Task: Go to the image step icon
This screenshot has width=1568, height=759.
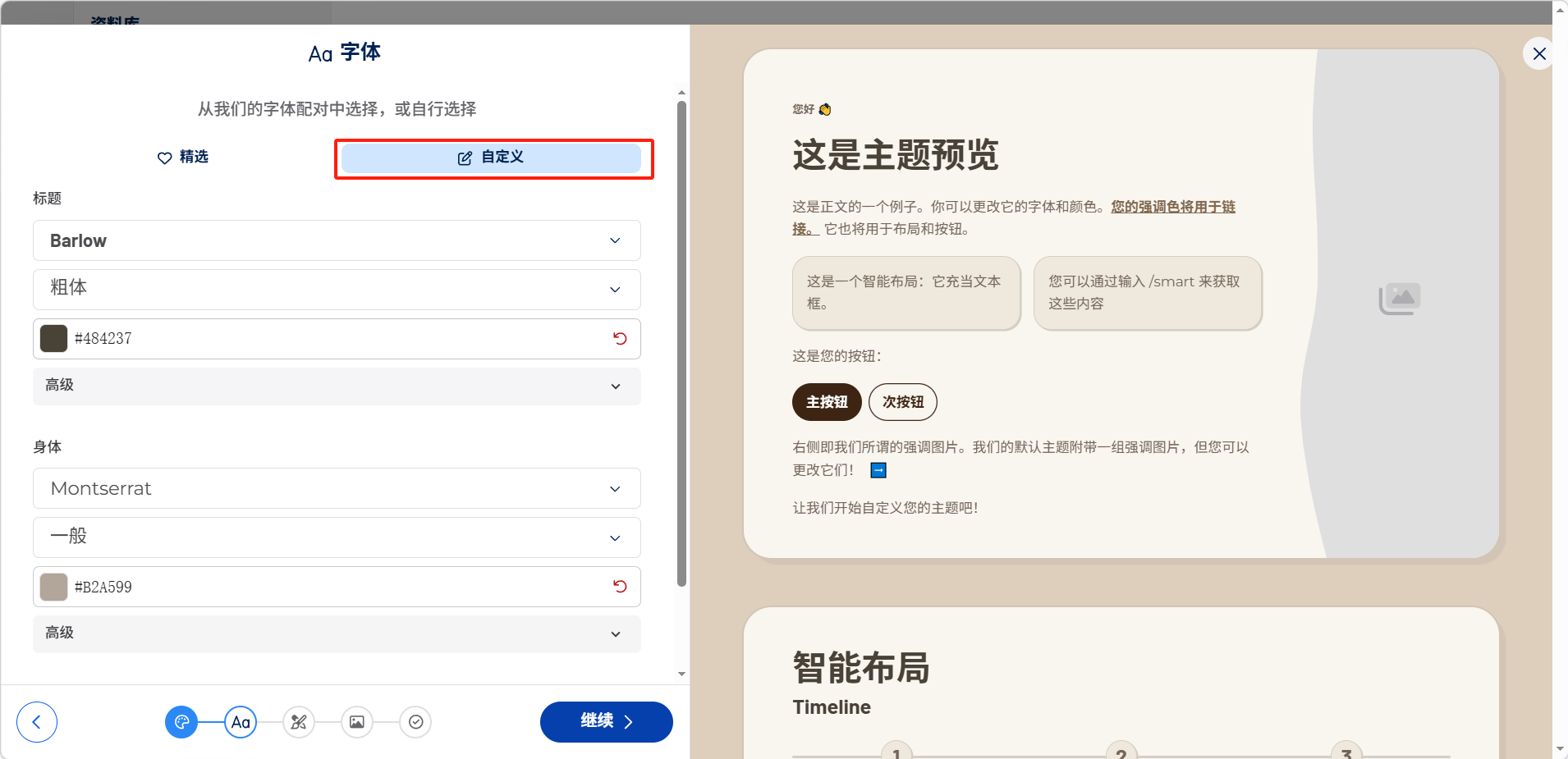Action: pyautogui.click(x=357, y=722)
